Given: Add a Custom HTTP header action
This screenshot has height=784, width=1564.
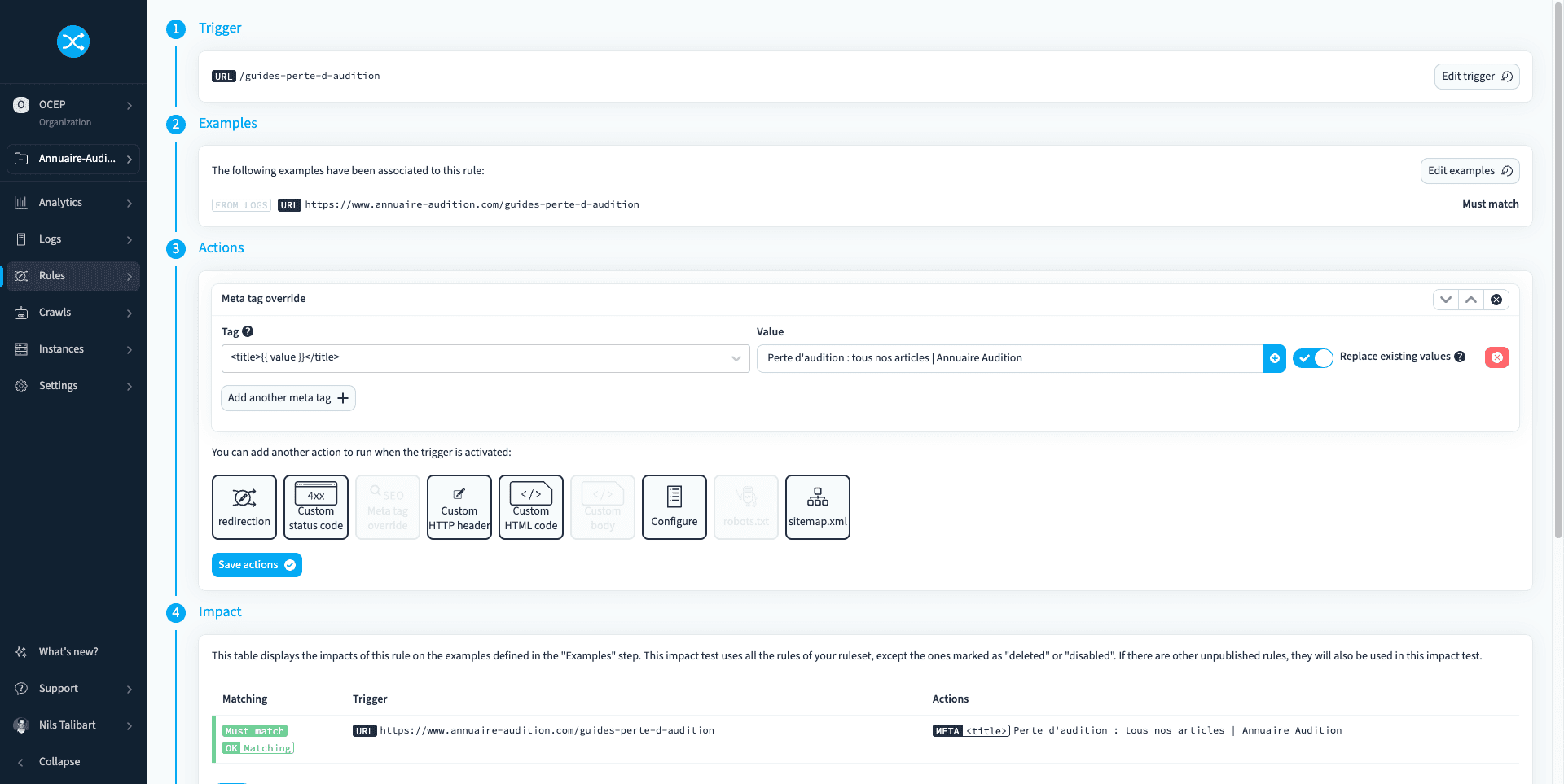Looking at the screenshot, I should point(459,507).
